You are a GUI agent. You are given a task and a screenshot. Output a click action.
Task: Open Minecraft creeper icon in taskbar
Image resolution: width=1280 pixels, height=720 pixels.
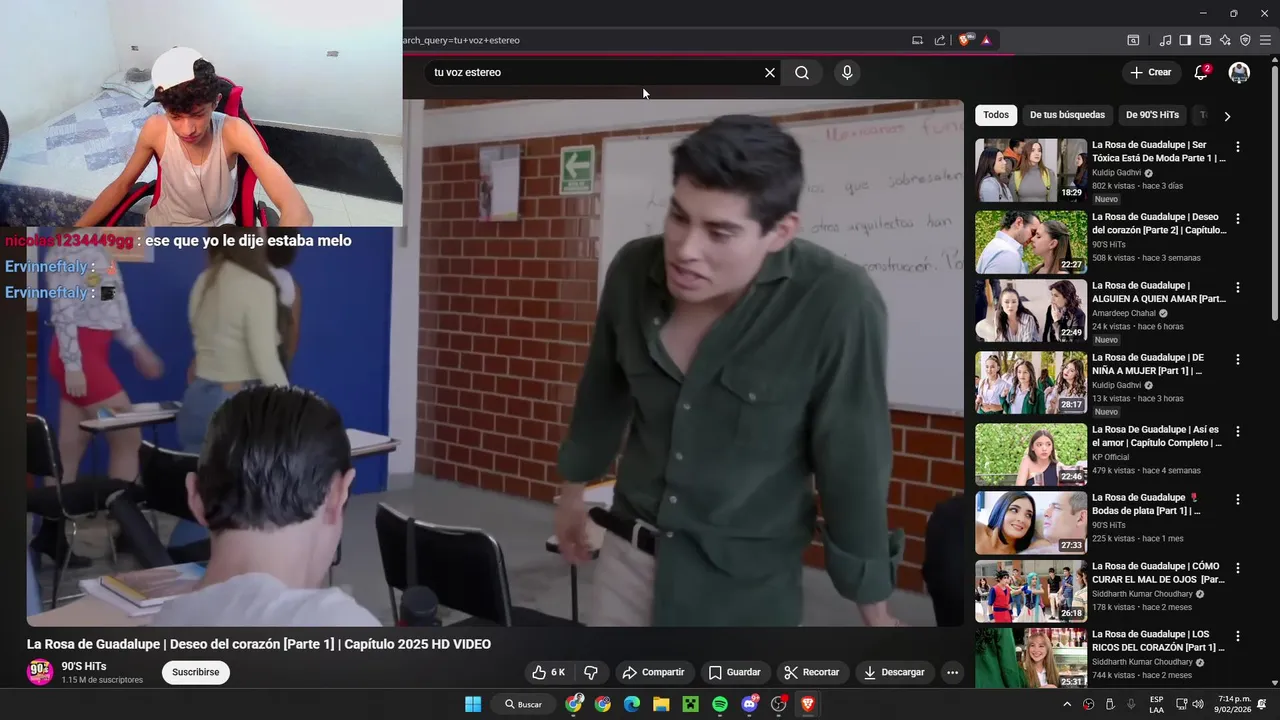pos(690,704)
